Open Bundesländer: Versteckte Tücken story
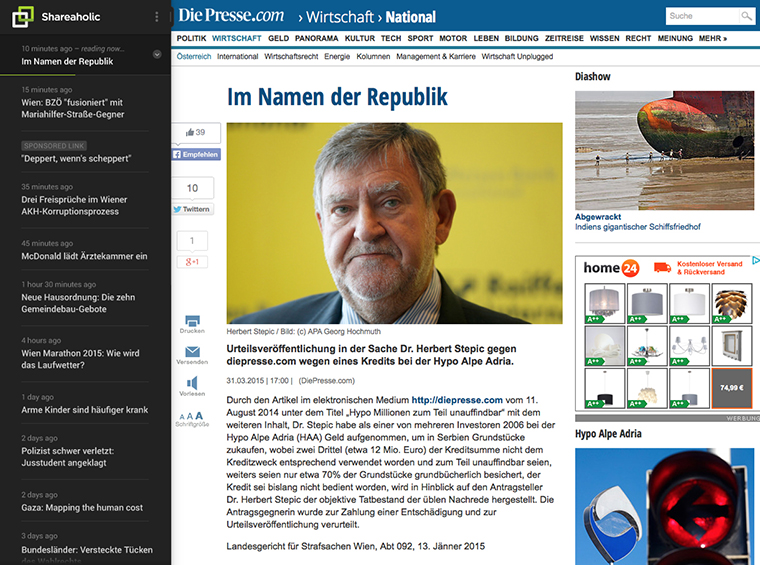This screenshot has height=565, width=760. (87, 550)
